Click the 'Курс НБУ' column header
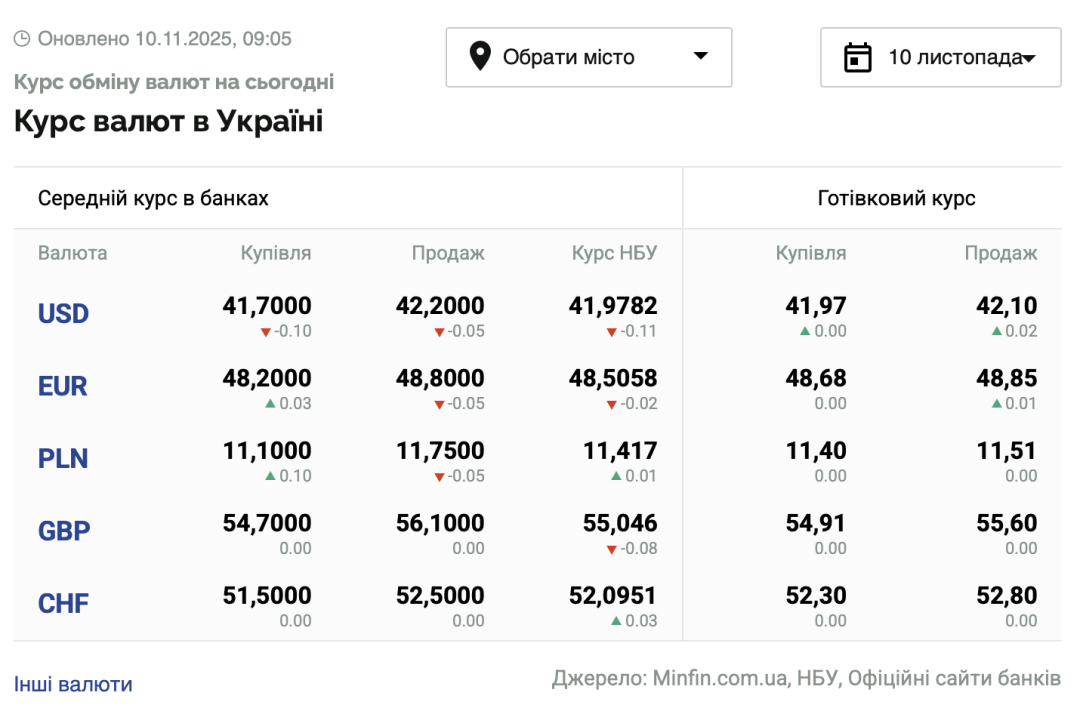 click(x=614, y=253)
